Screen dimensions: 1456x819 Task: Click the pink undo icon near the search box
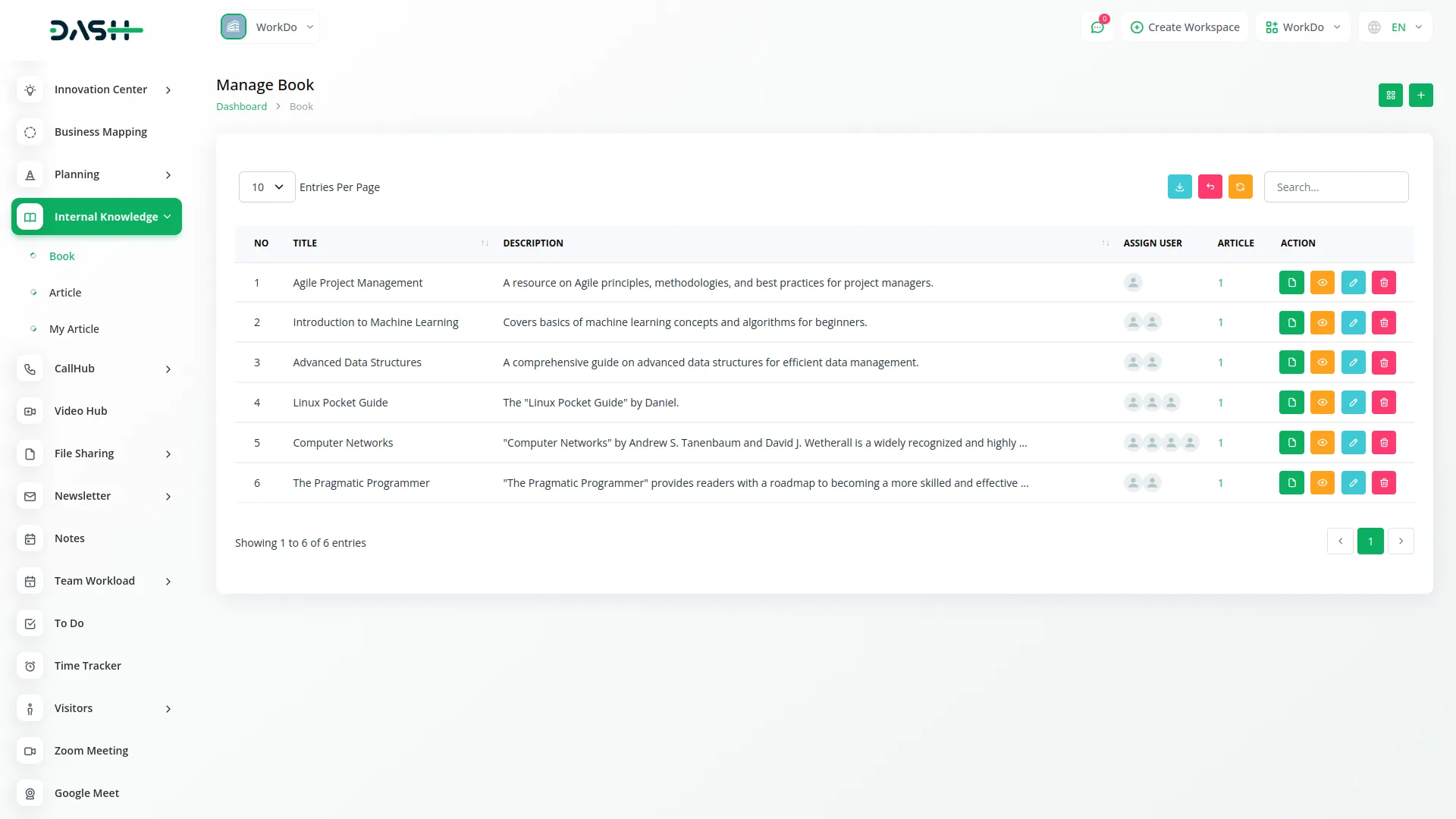tap(1210, 187)
